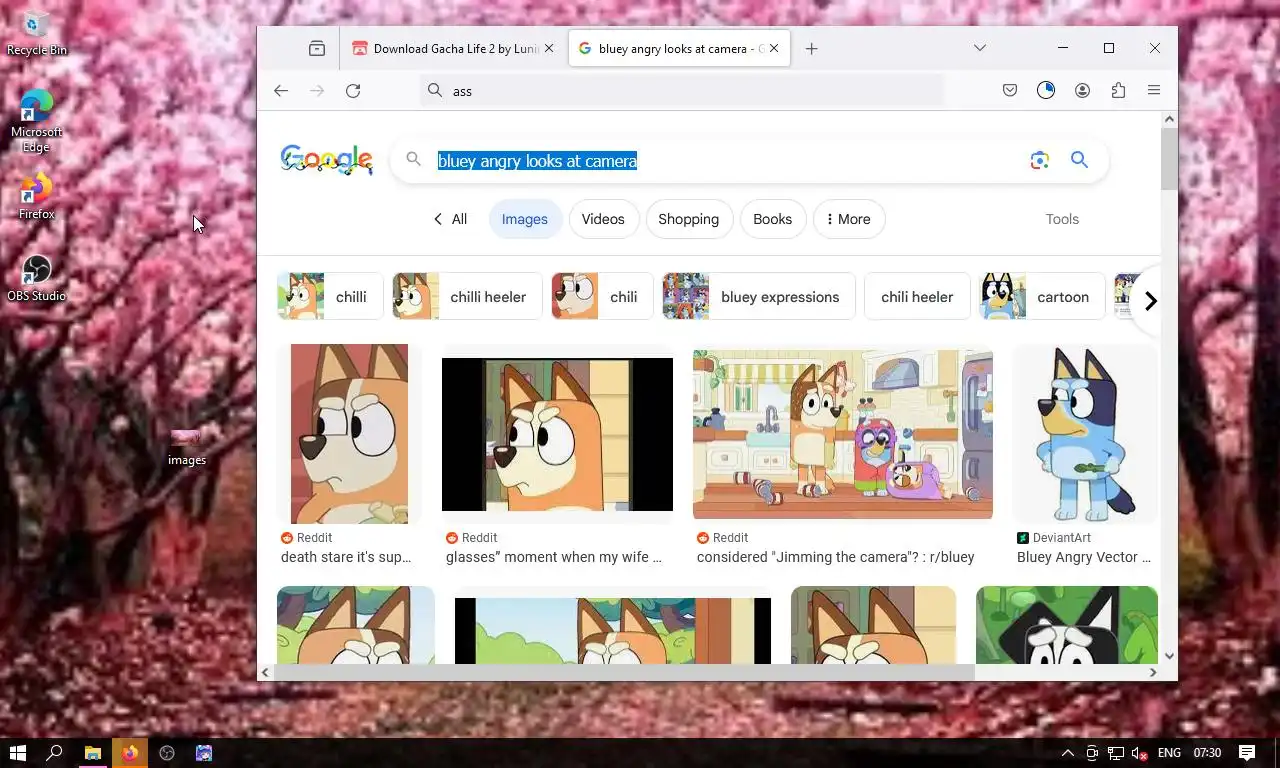Filter by chilli heeler suggestion chip
The height and width of the screenshot is (768, 1280).
click(467, 297)
